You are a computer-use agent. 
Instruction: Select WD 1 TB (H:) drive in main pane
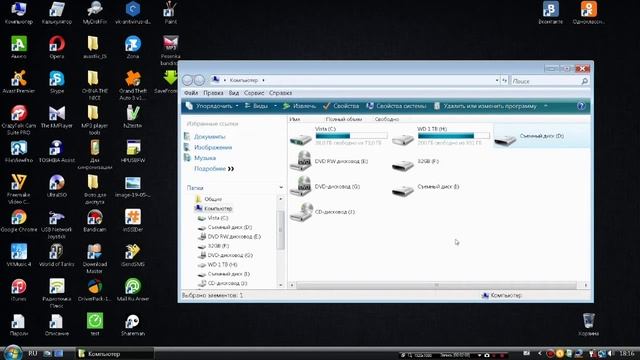click(x=440, y=136)
